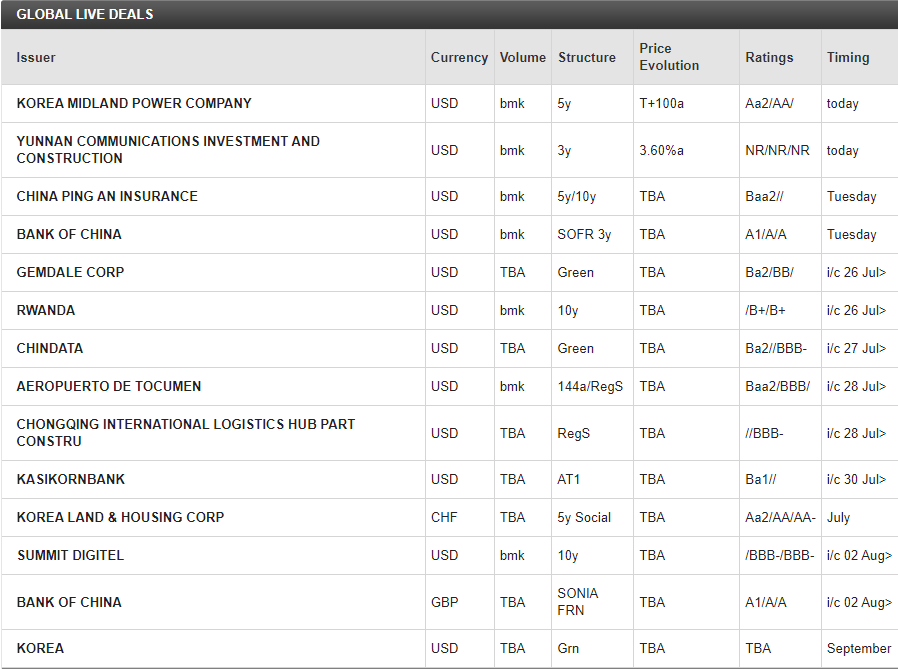
Task: Click the 144a/RegS structure cell
Action: click(589, 387)
